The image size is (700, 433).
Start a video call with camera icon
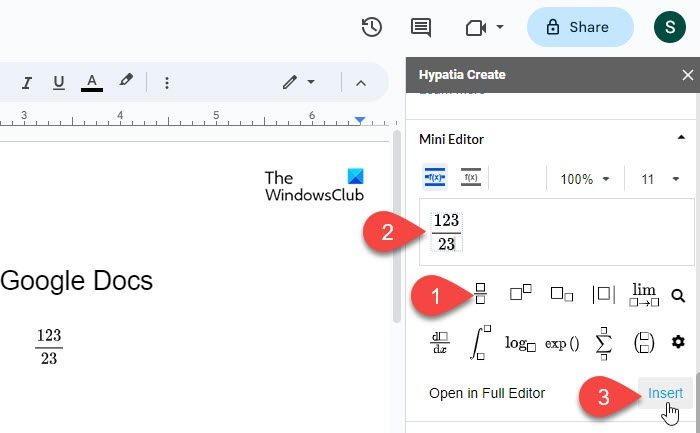tap(476, 28)
